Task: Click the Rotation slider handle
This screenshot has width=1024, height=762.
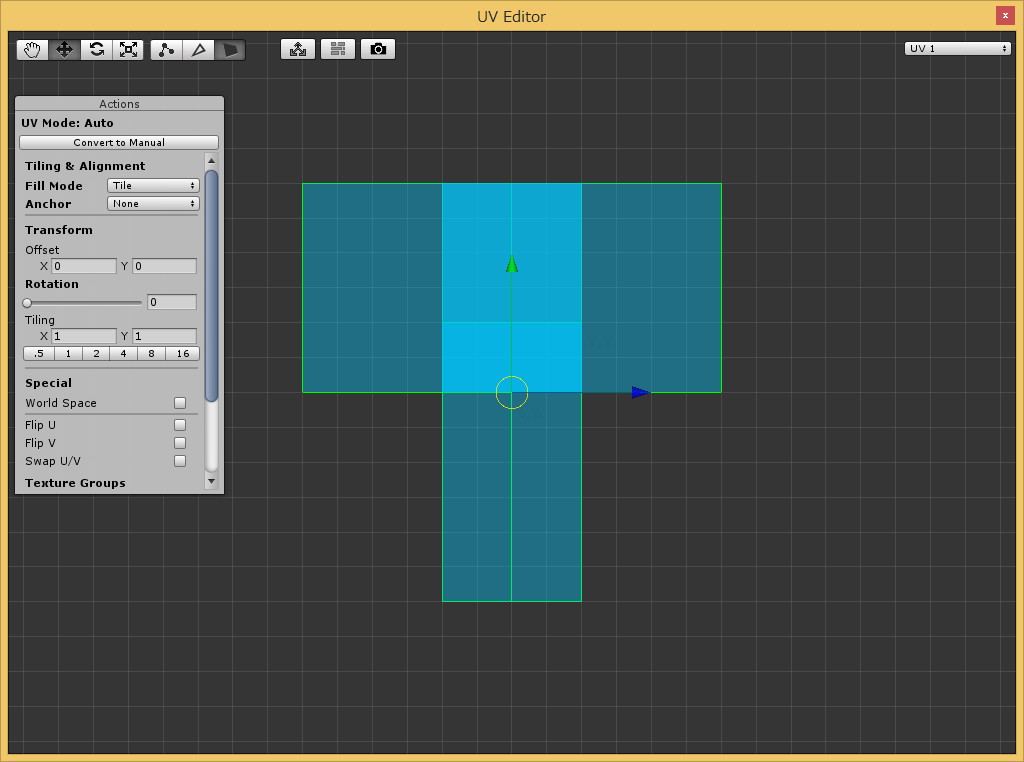Action: click(x=27, y=302)
